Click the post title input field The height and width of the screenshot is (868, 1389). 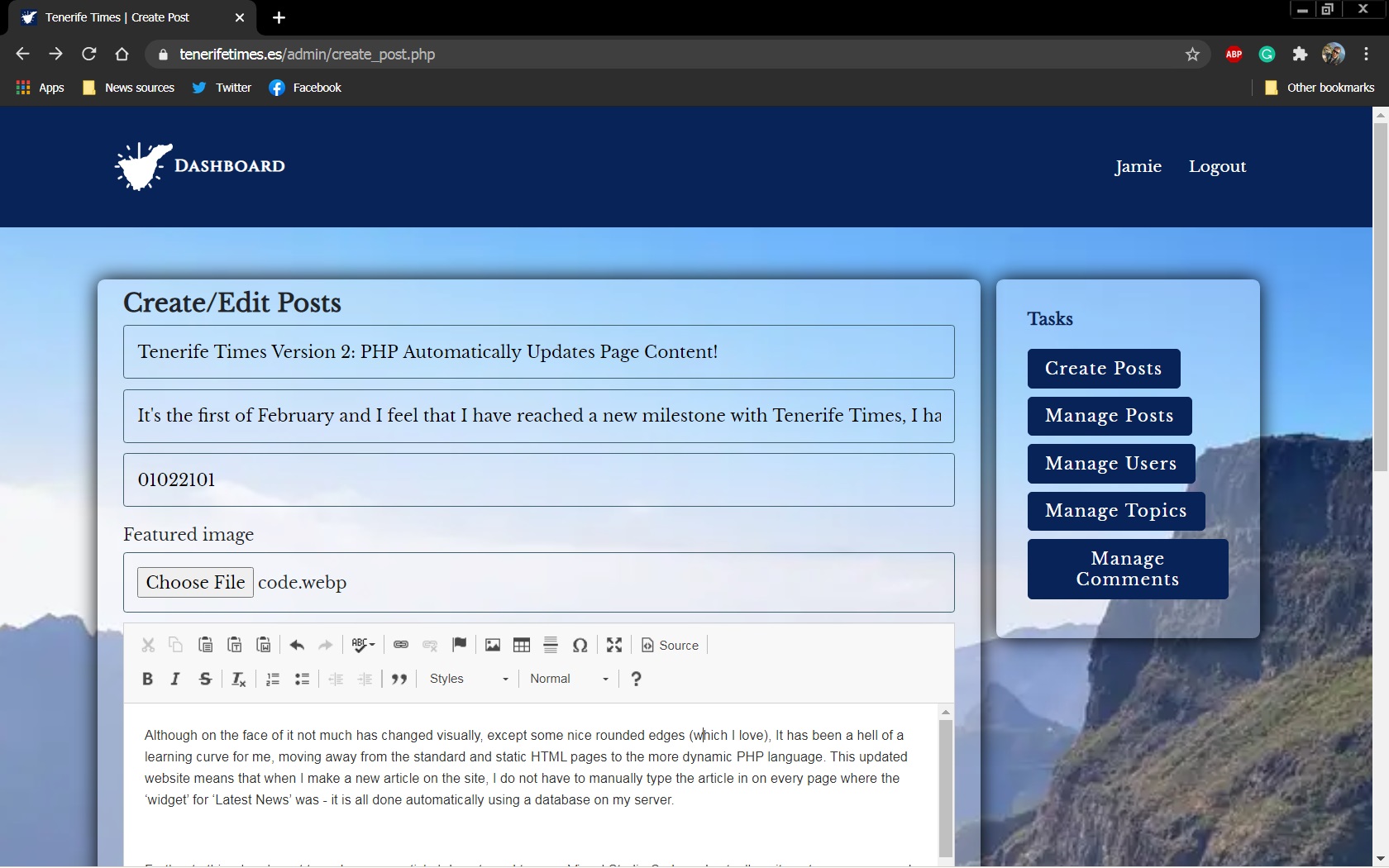click(x=538, y=352)
